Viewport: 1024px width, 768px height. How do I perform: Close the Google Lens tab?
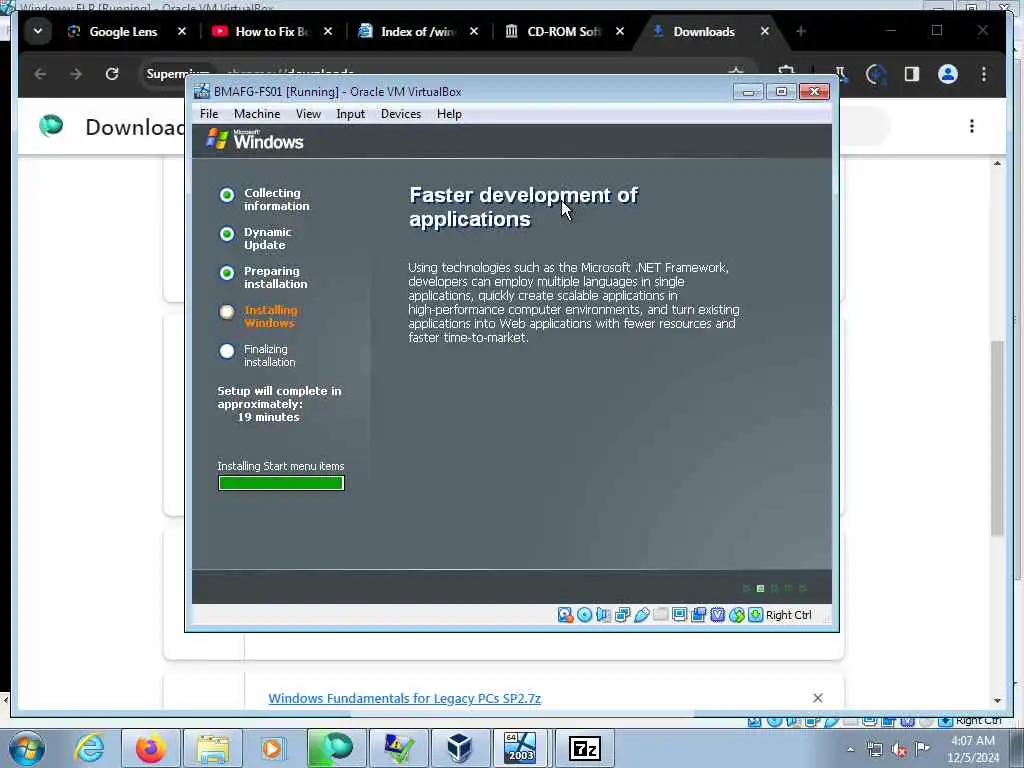coord(182,31)
